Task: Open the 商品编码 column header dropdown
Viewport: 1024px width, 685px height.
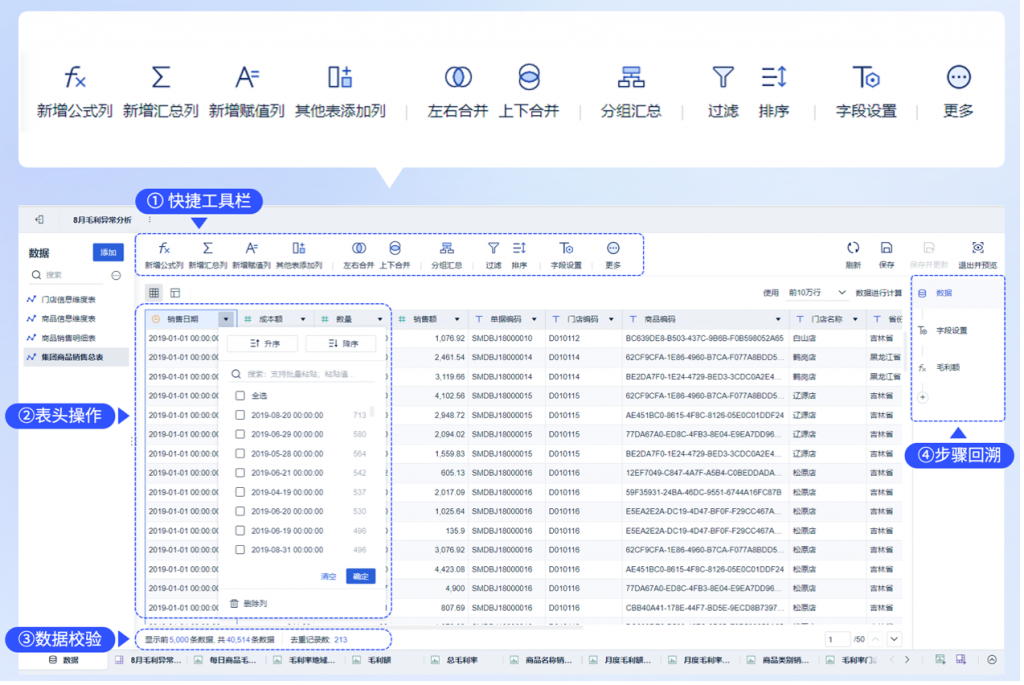Action: point(778,320)
